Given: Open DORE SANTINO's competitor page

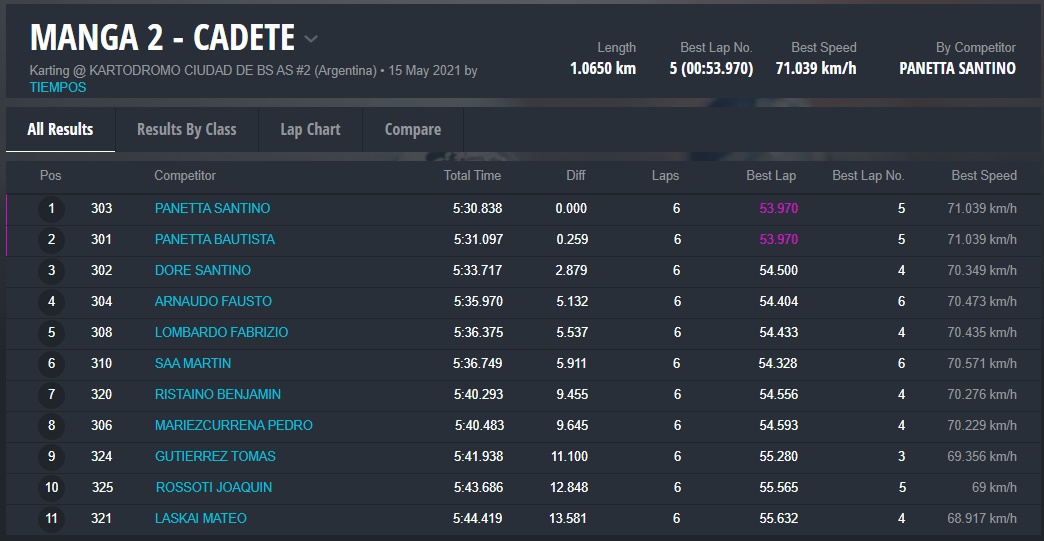Looking at the screenshot, I should point(202,270).
